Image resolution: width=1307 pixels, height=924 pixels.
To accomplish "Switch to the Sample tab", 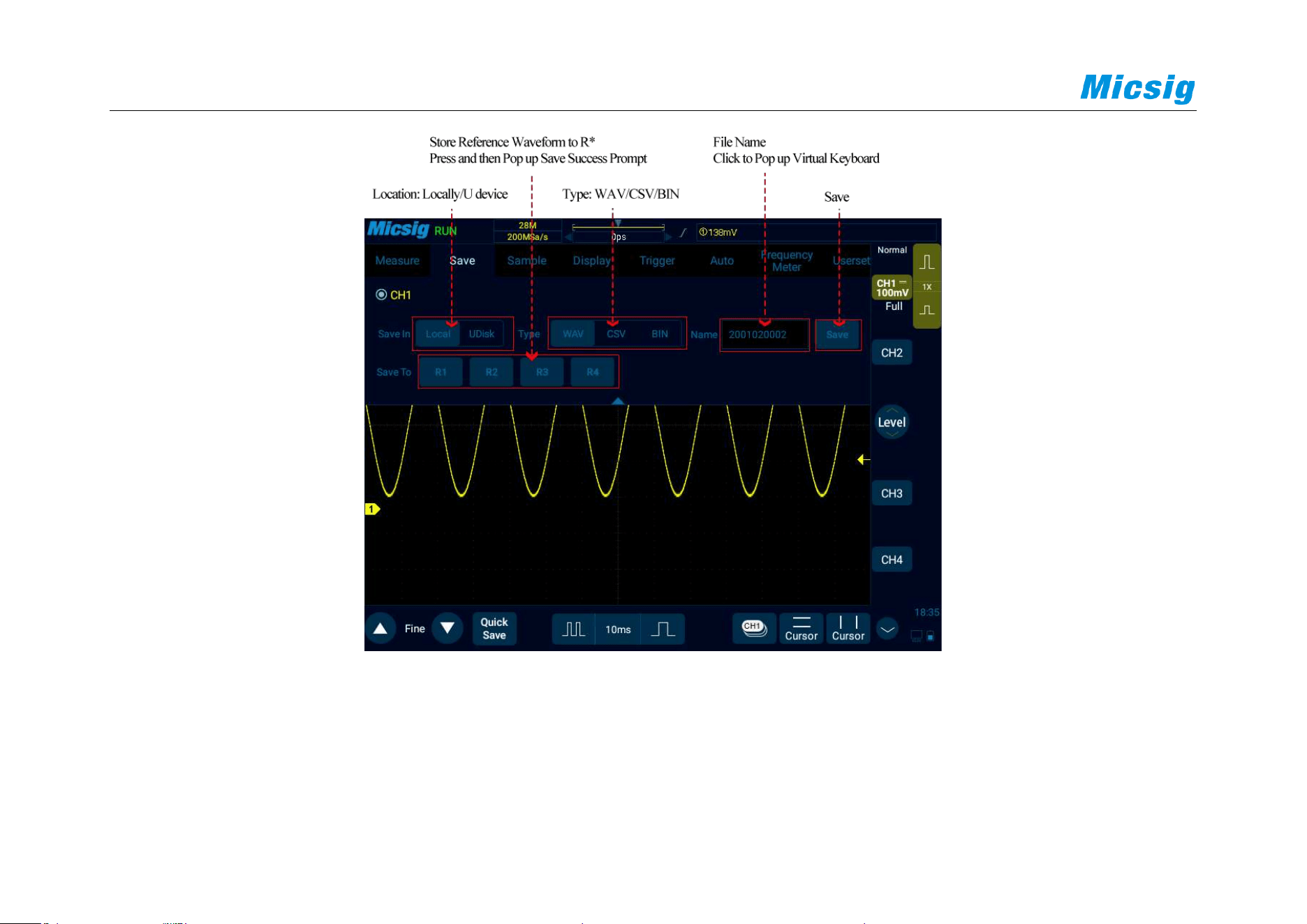I will 526,260.
